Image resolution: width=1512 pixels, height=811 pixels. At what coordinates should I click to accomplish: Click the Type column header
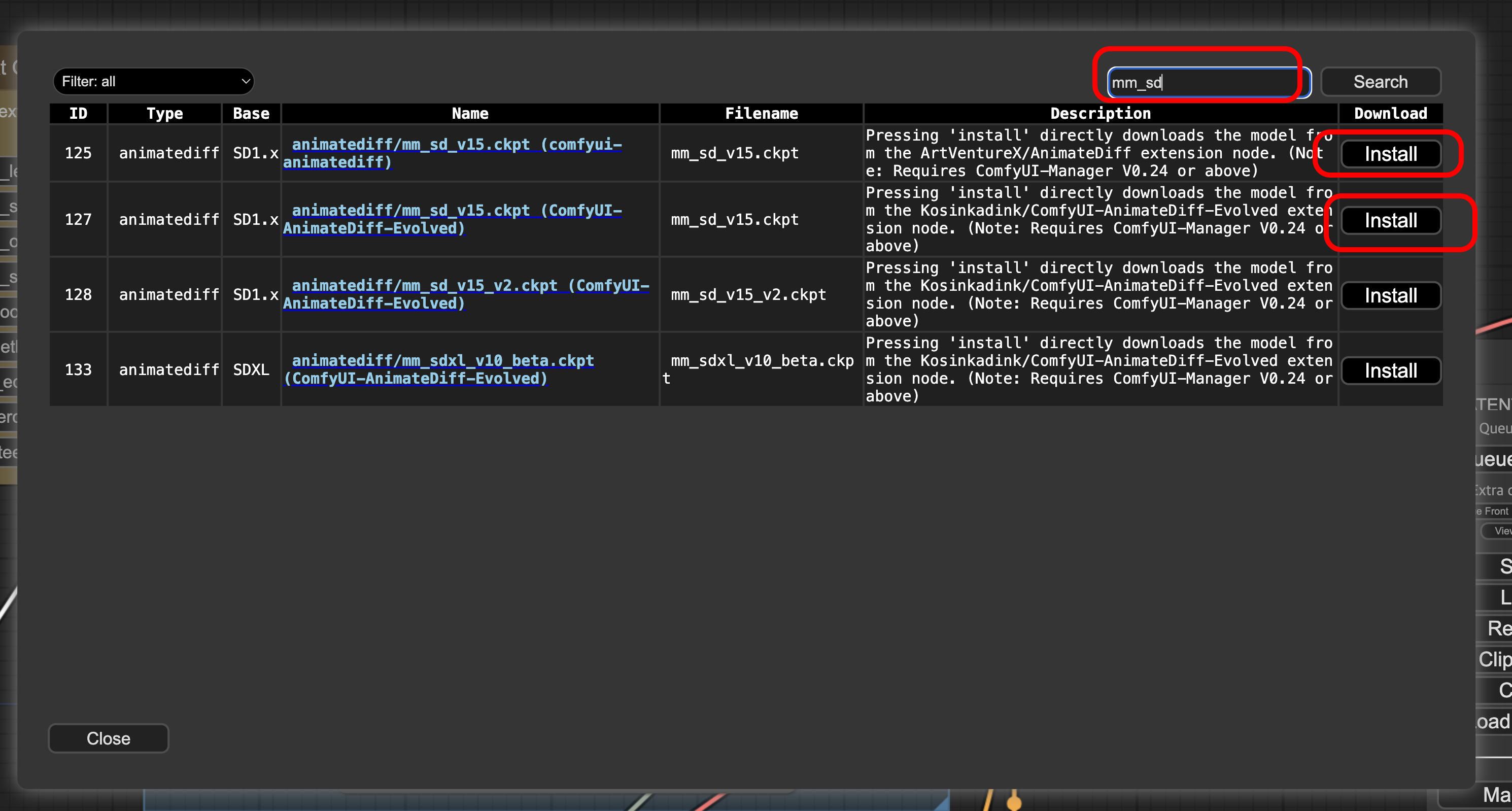(x=164, y=113)
